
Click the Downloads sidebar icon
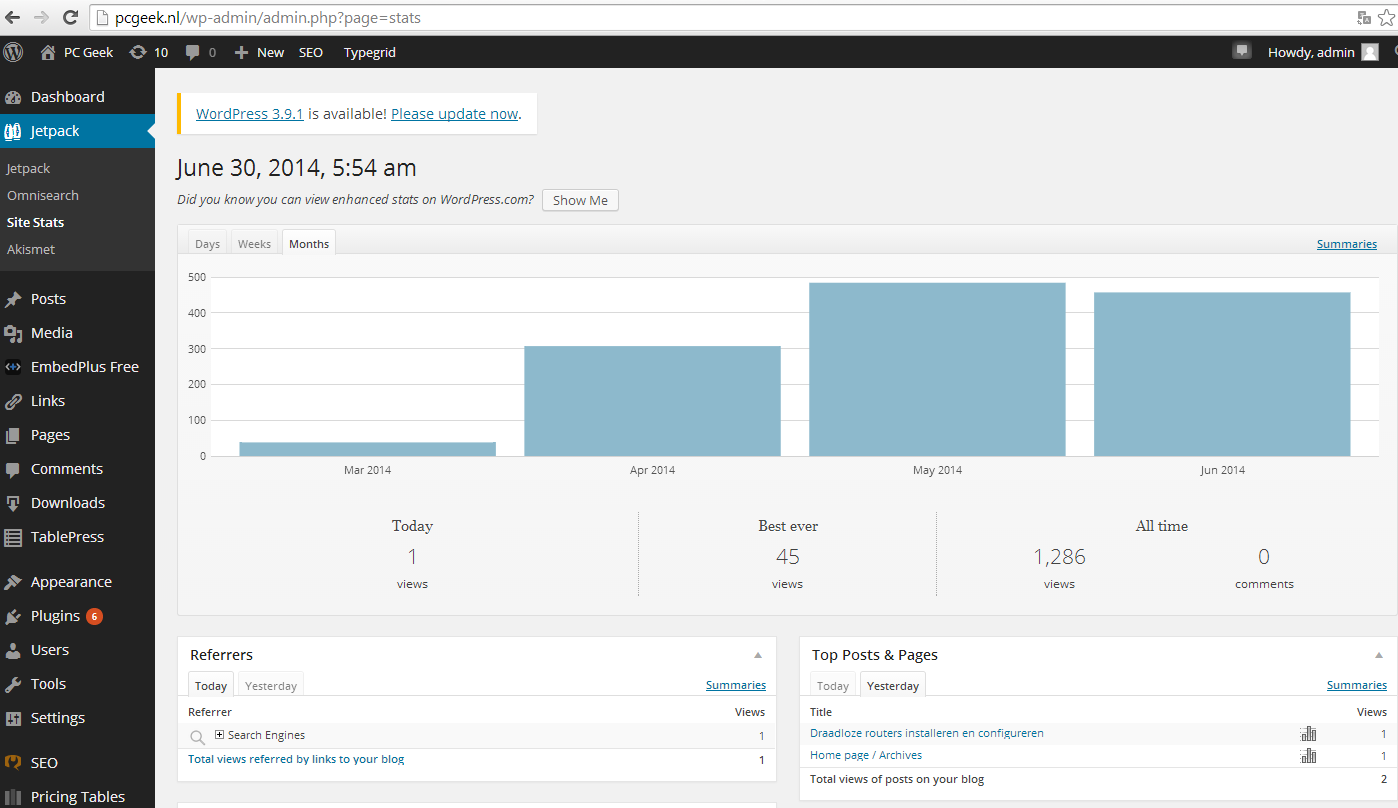pyautogui.click(x=13, y=503)
